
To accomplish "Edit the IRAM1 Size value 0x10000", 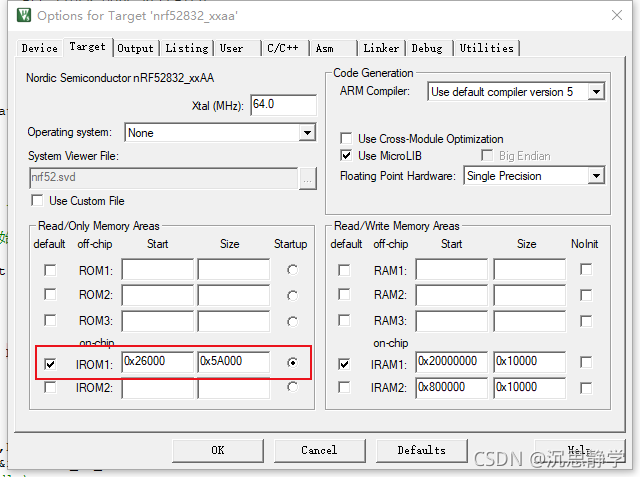I will pos(530,362).
